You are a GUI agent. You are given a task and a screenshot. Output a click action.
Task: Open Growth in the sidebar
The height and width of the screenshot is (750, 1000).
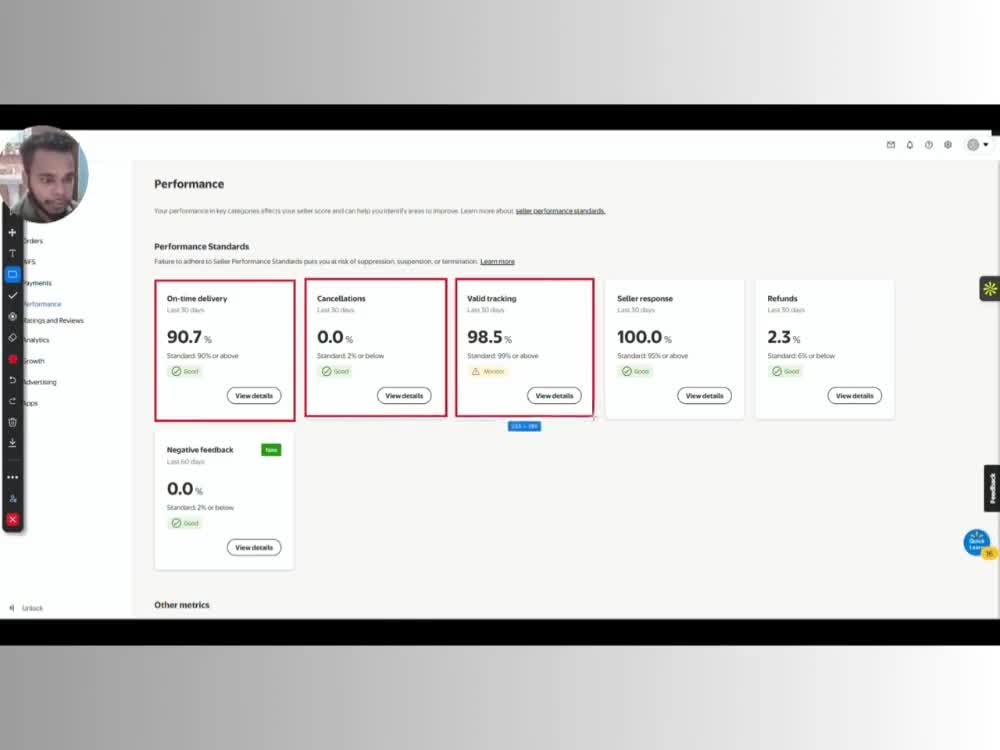(34, 361)
